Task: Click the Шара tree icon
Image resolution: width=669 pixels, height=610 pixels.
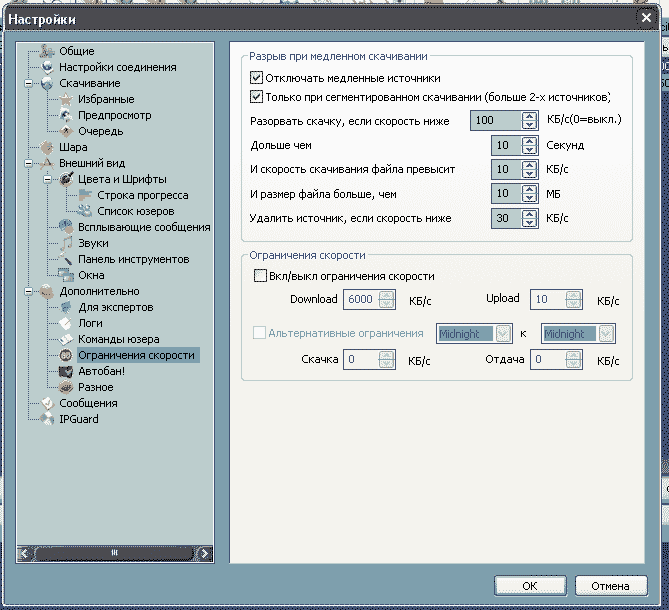Action: pyautogui.click(x=47, y=147)
